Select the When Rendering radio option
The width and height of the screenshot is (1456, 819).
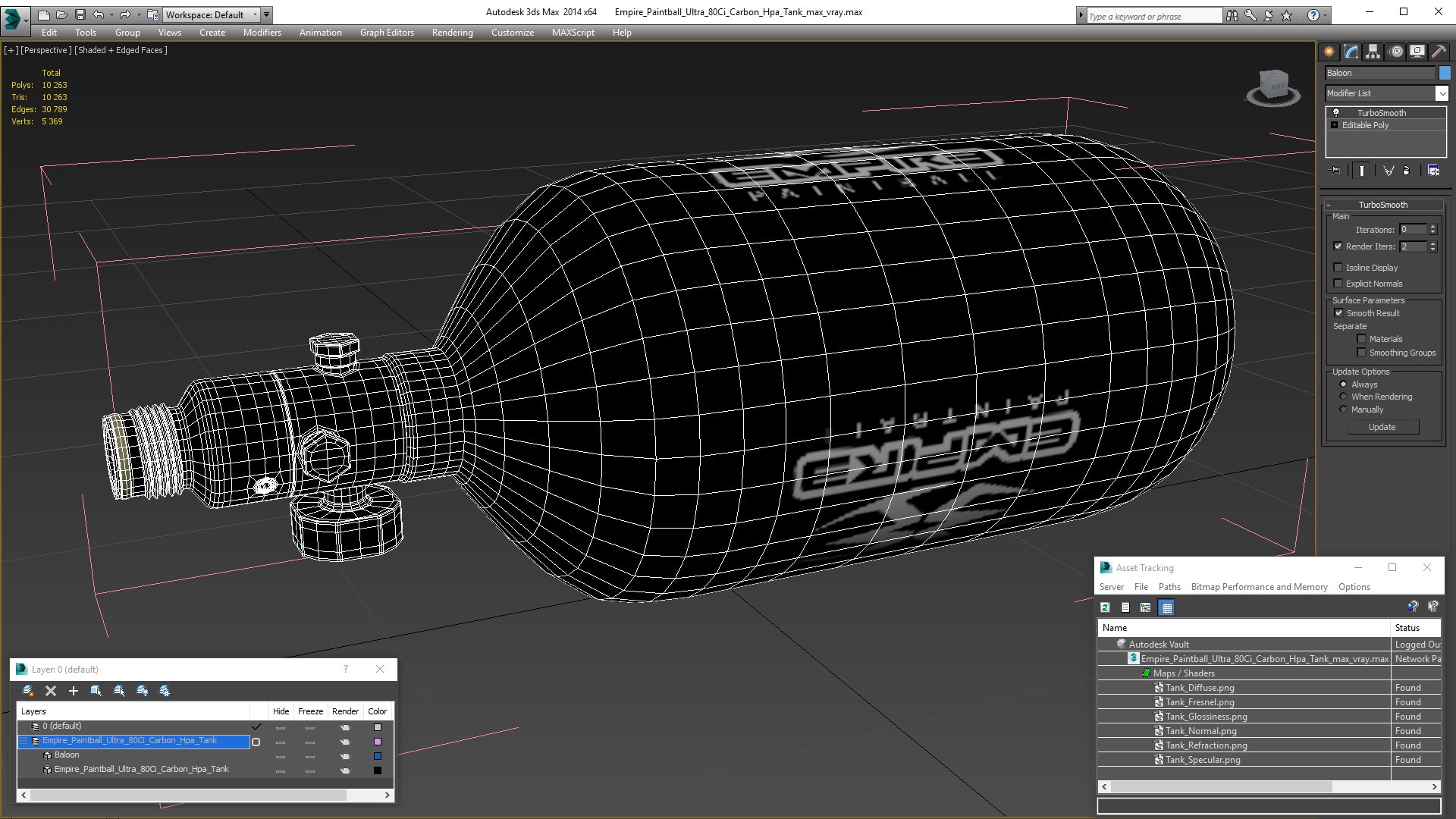click(x=1343, y=397)
